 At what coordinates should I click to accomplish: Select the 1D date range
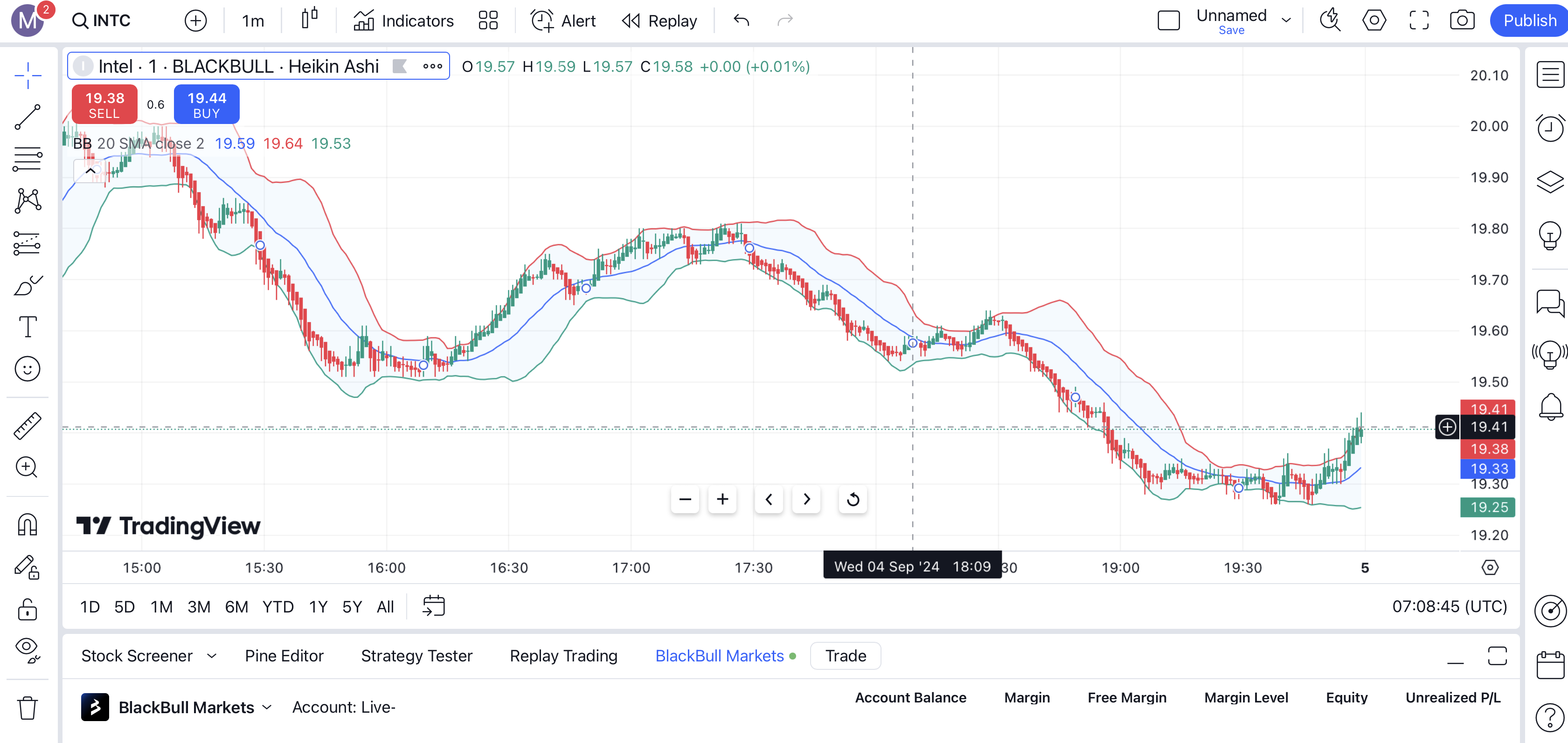point(90,607)
